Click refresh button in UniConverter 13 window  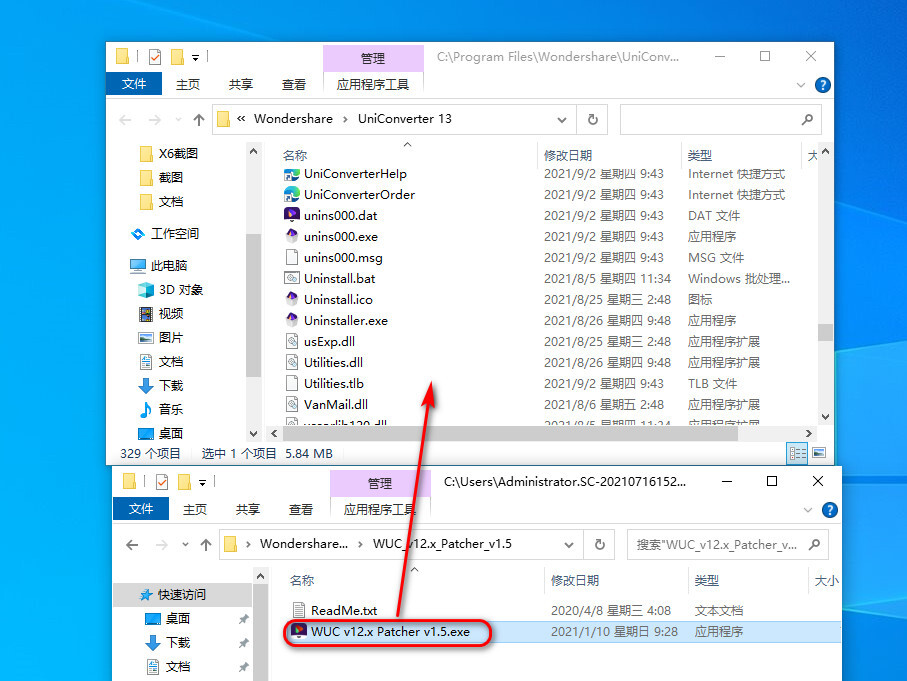592,119
